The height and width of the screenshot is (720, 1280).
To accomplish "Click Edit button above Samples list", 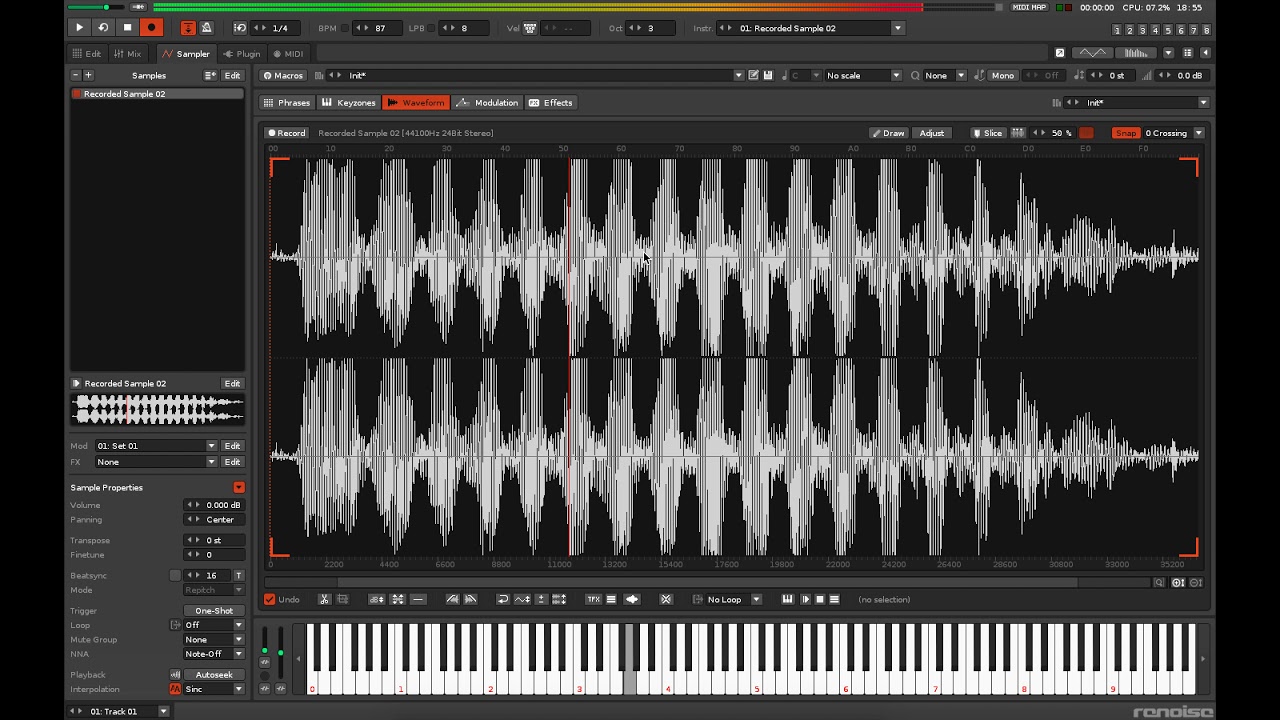I will point(232,75).
